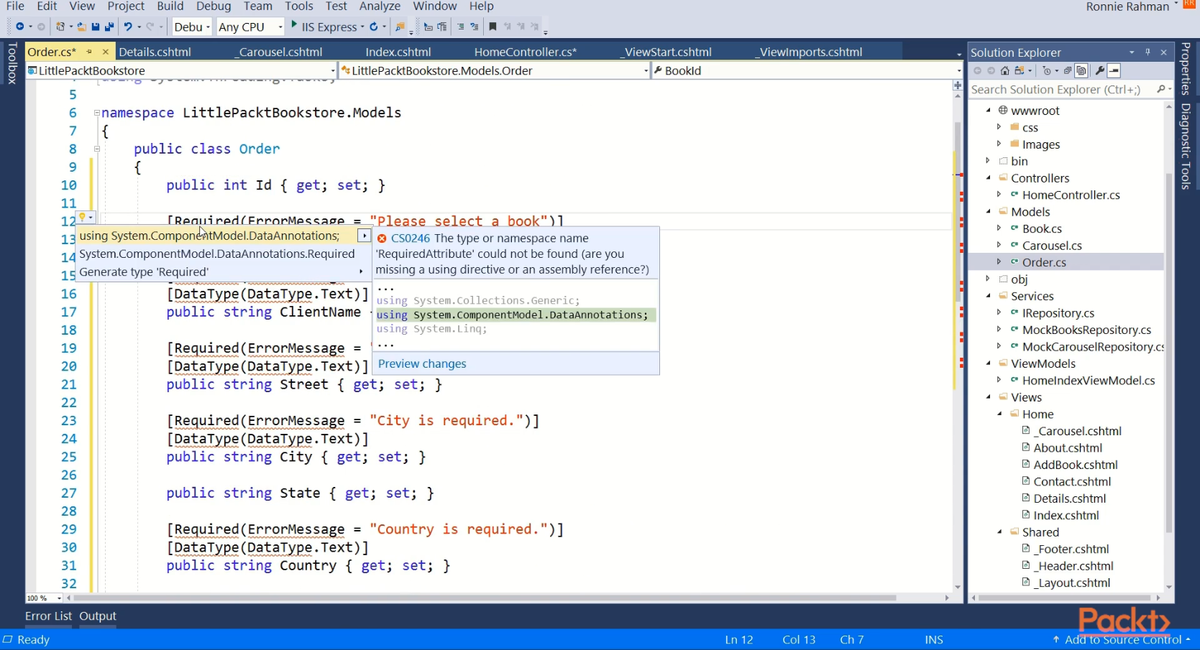Open Properties wrench icon in Solution Explorer
The height and width of the screenshot is (650, 1200).
1100,71
